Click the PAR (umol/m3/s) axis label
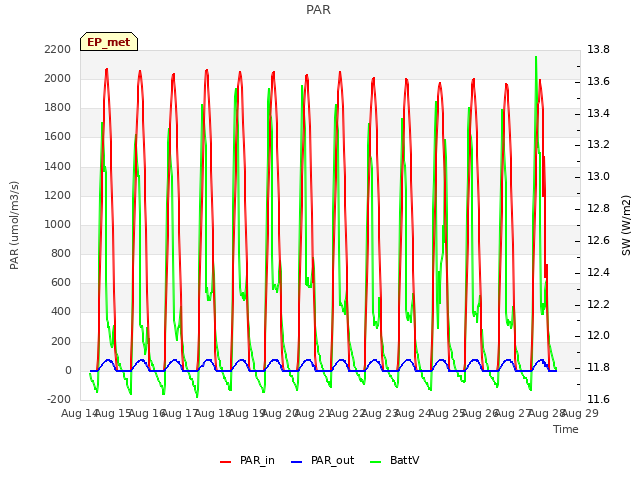 coord(14,225)
